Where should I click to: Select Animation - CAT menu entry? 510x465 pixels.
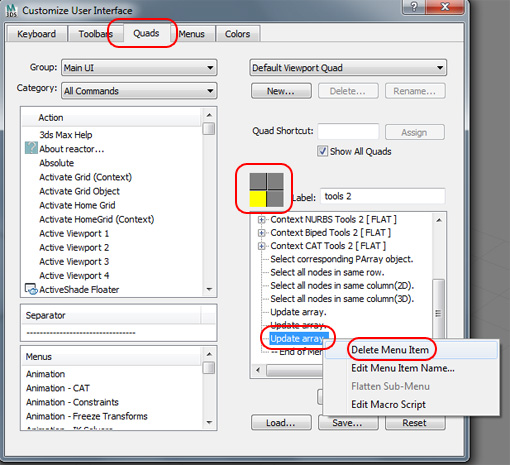58,388
